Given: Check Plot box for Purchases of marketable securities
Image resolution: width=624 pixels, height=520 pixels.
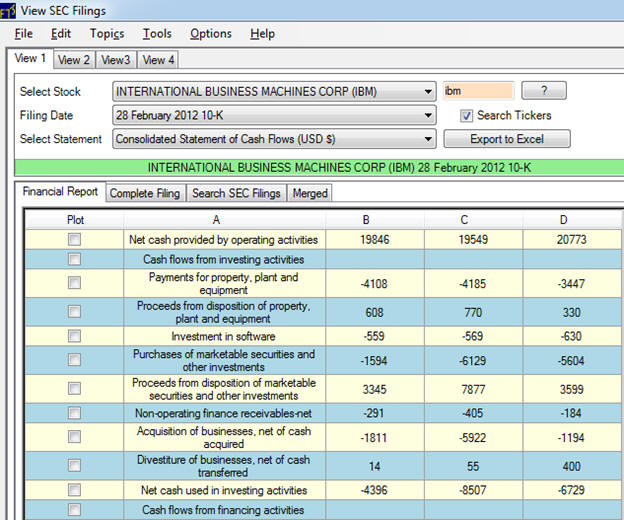Looking at the screenshot, I should (x=74, y=360).
